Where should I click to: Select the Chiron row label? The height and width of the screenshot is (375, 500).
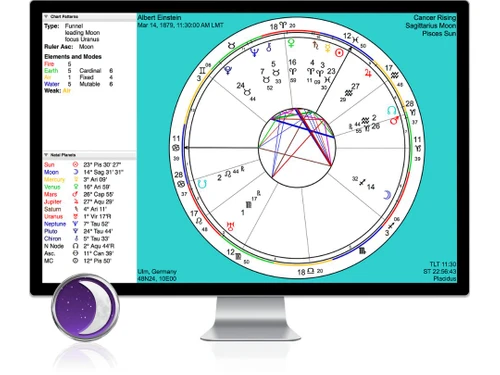coord(53,238)
